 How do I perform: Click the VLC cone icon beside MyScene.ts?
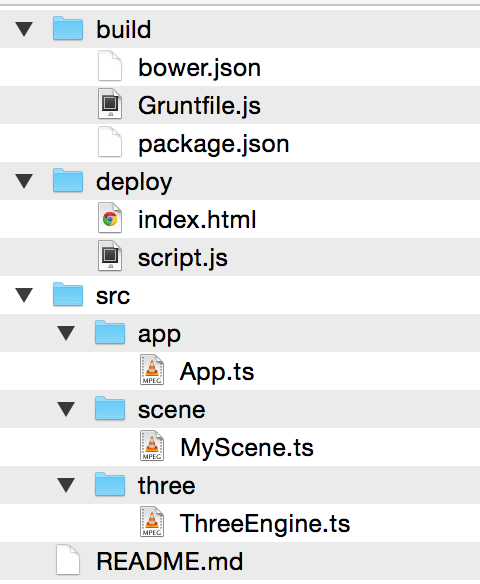pos(152,446)
